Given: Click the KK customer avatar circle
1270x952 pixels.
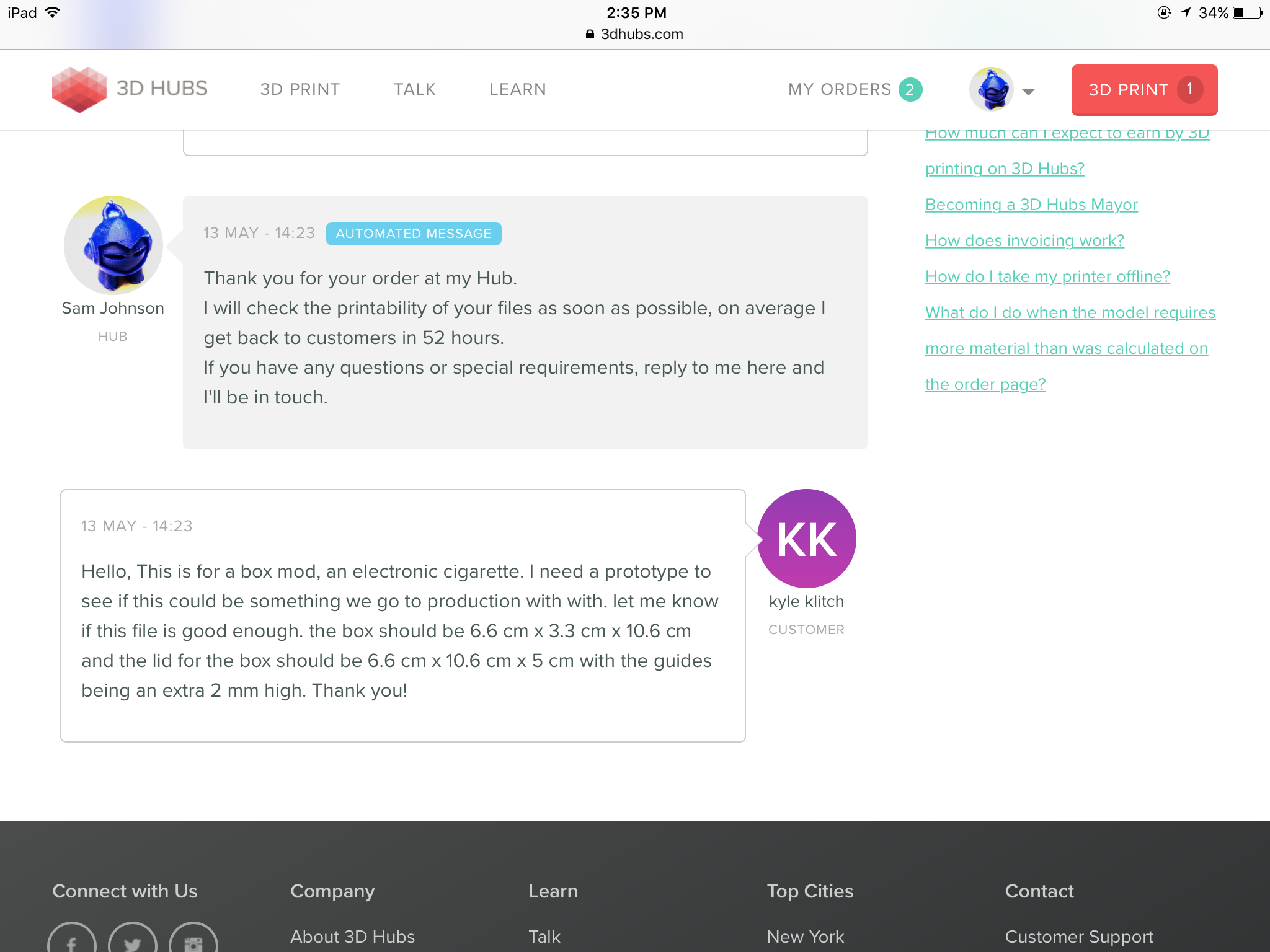Looking at the screenshot, I should pos(806,538).
